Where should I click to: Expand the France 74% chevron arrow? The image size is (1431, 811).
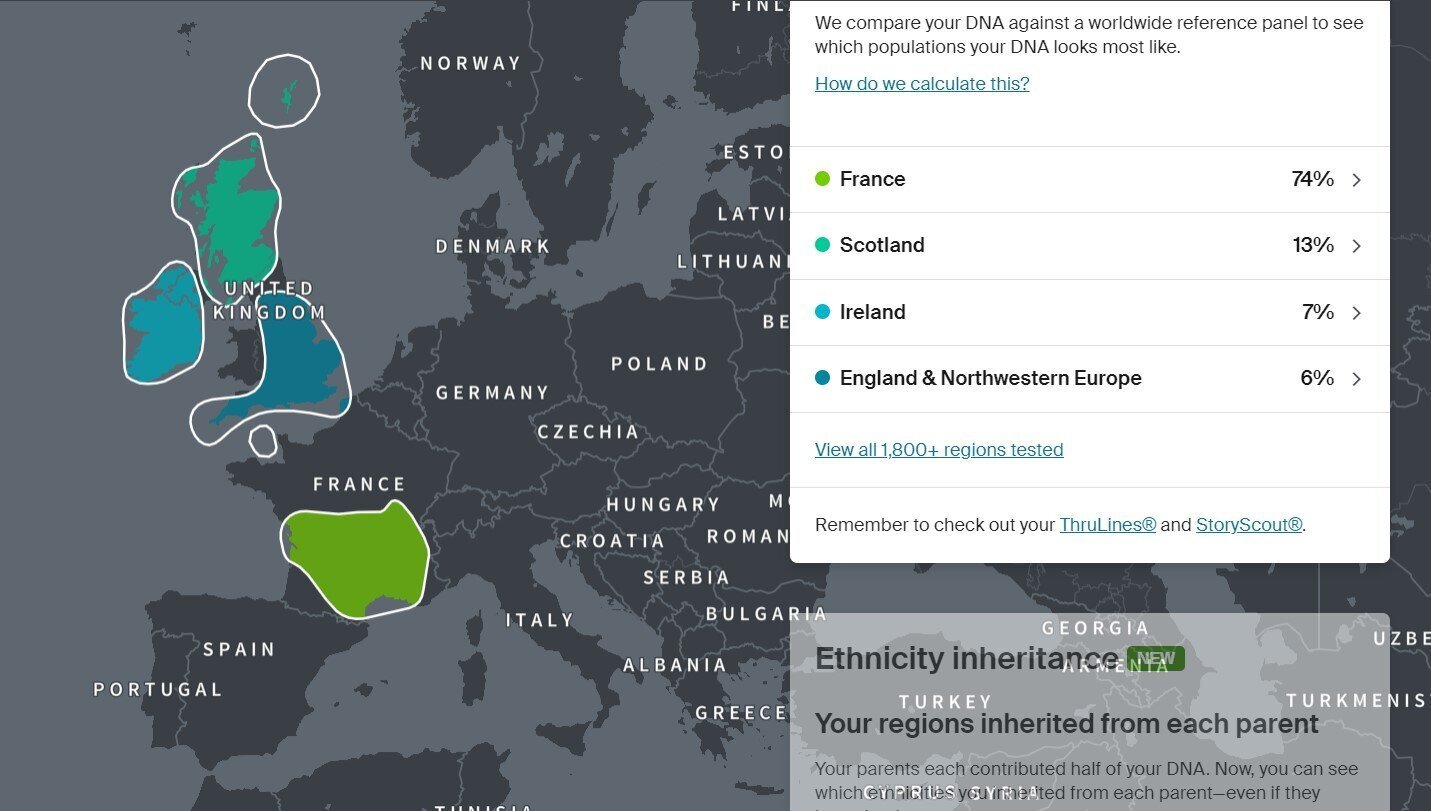pyautogui.click(x=1357, y=180)
